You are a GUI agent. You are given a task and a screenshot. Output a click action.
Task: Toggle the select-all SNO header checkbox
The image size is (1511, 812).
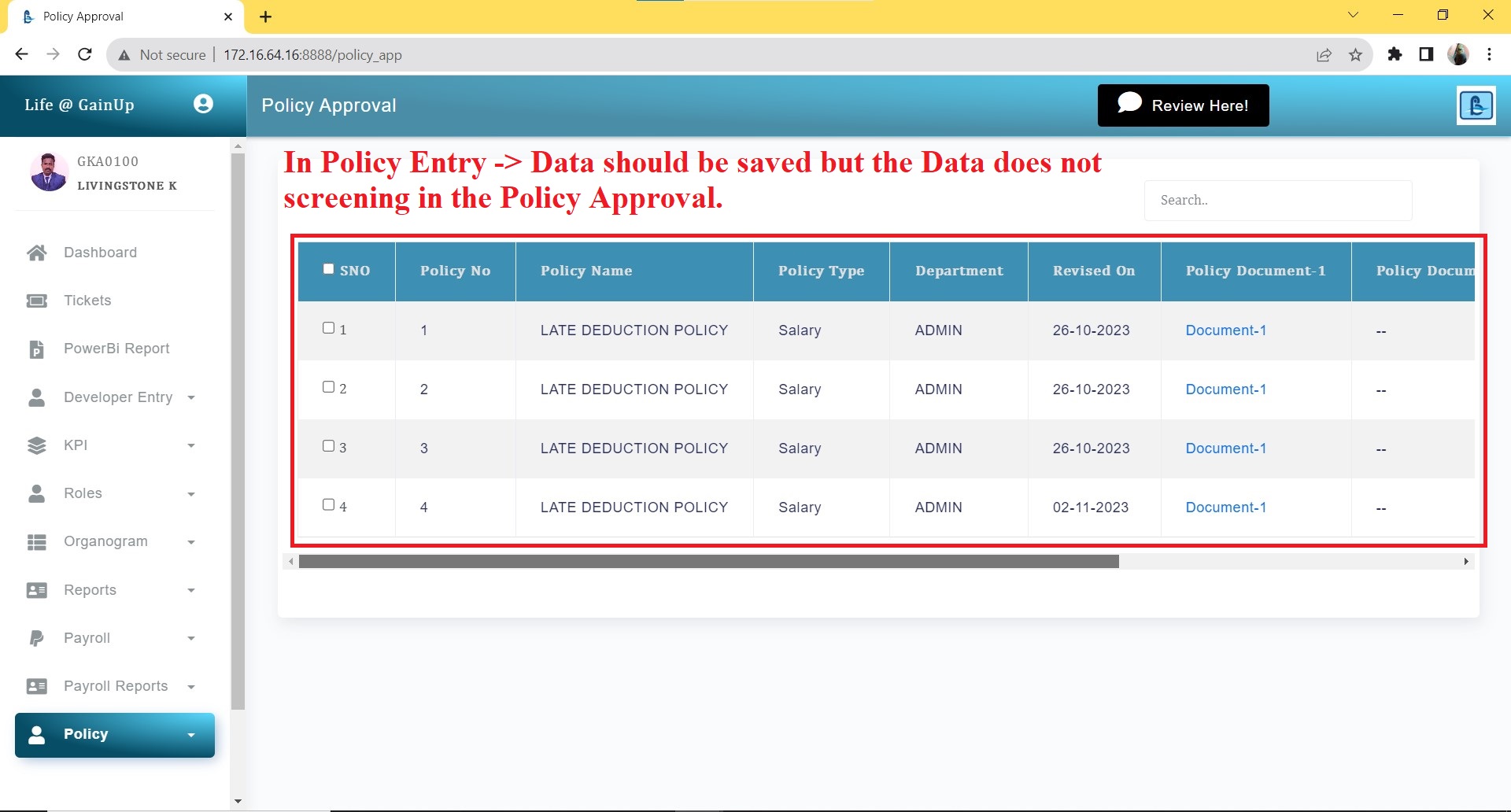(x=329, y=269)
